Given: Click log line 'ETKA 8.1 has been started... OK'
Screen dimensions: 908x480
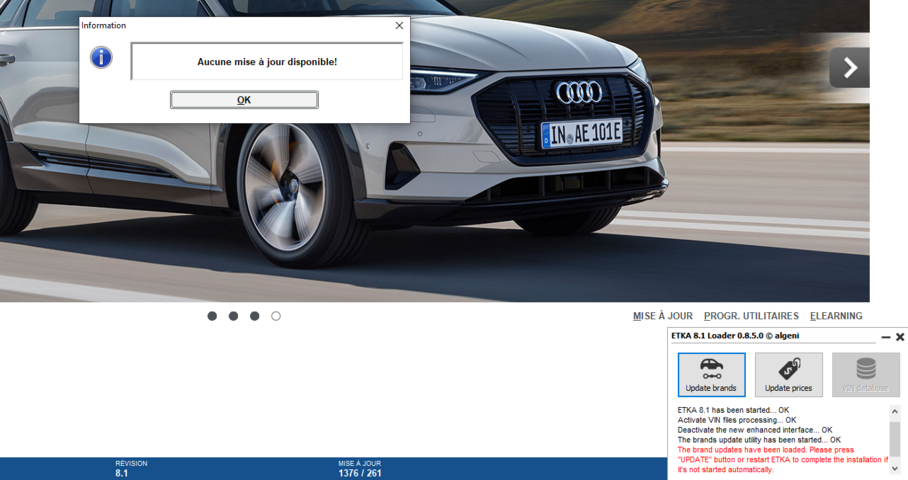Looking at the screenshot, I should 733,410.
